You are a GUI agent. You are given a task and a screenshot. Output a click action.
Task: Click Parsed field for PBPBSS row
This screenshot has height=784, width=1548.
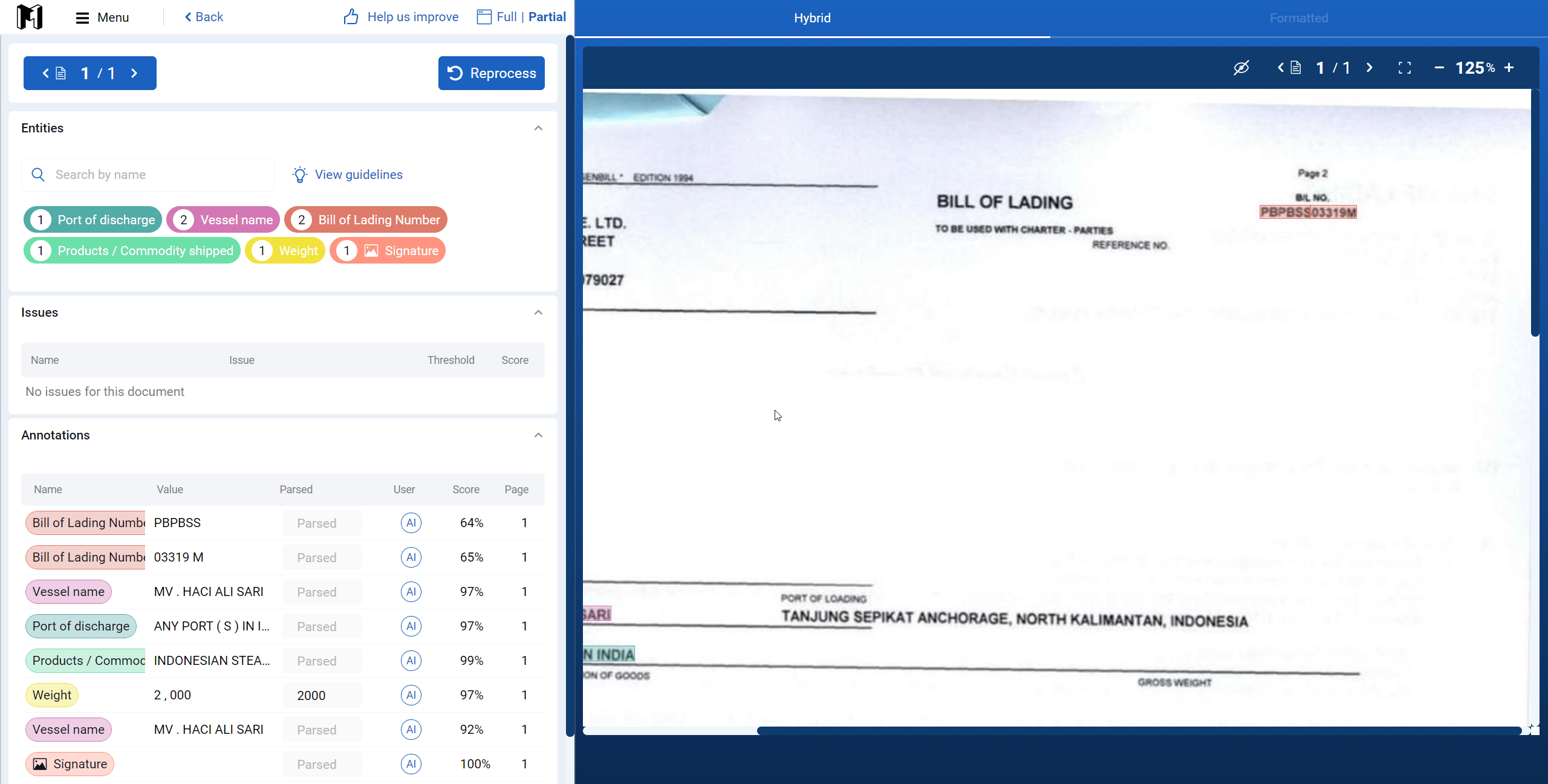point(322,523)
